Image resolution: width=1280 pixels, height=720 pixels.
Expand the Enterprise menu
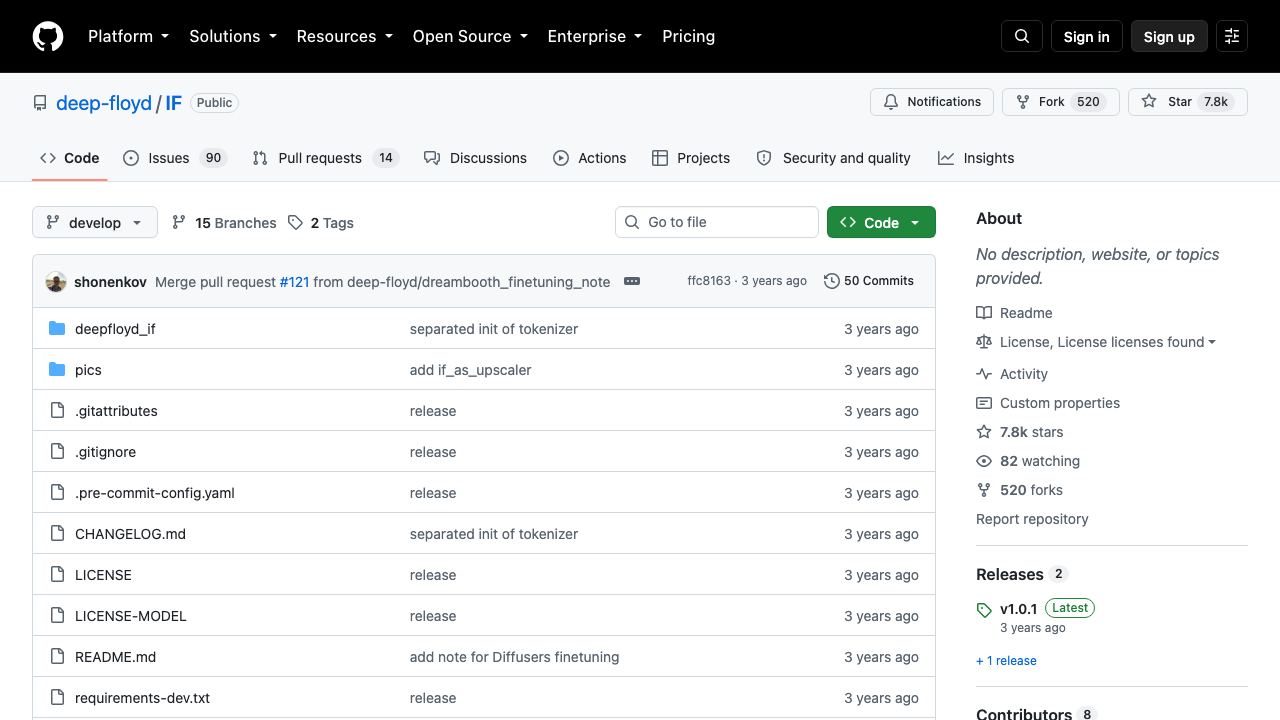pos(595,36)
